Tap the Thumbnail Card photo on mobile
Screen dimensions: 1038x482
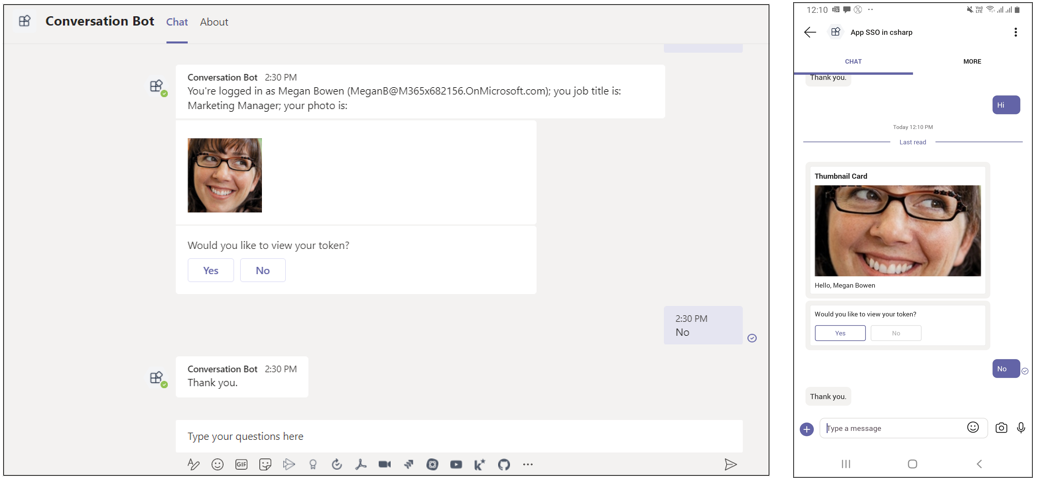pos(898,230)
